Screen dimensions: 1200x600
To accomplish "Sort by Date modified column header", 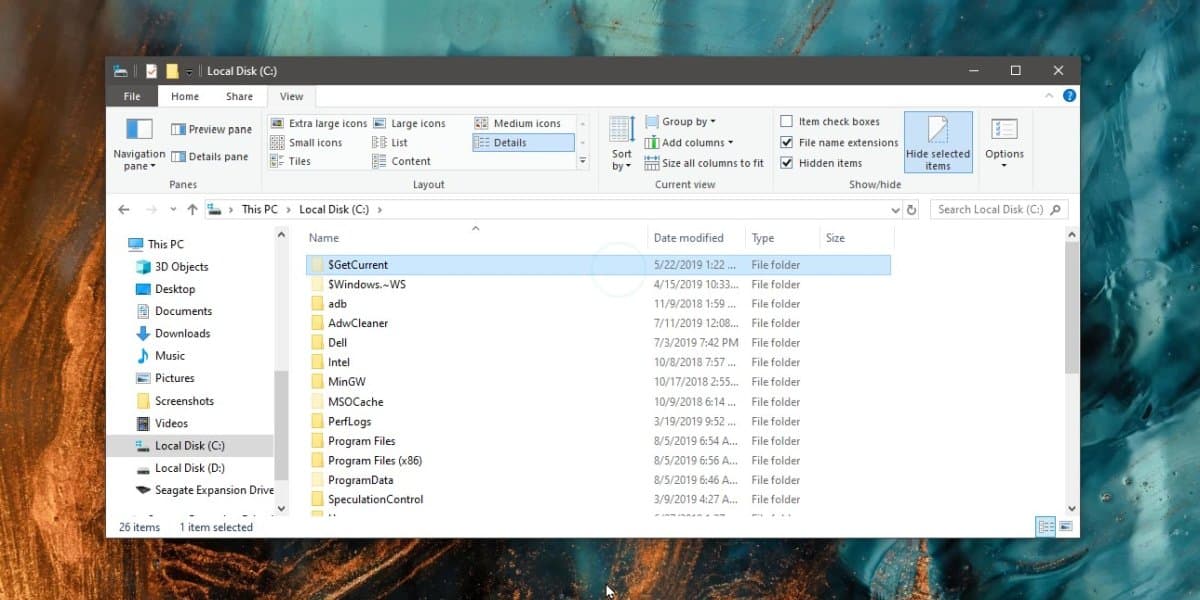I will pyautogui.click(x=697, y=238).
